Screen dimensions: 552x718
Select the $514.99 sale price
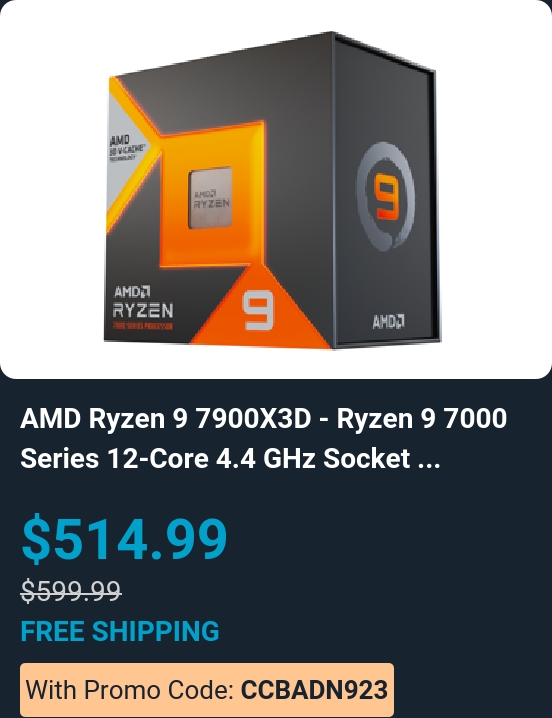124,538
